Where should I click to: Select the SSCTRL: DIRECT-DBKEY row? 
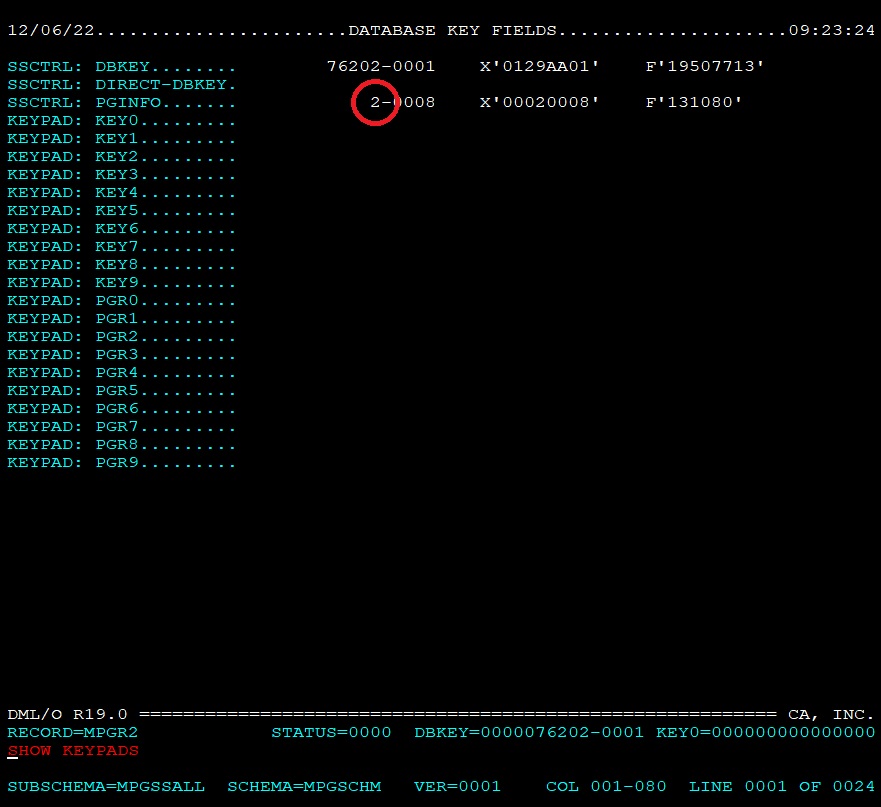(121, 85)
